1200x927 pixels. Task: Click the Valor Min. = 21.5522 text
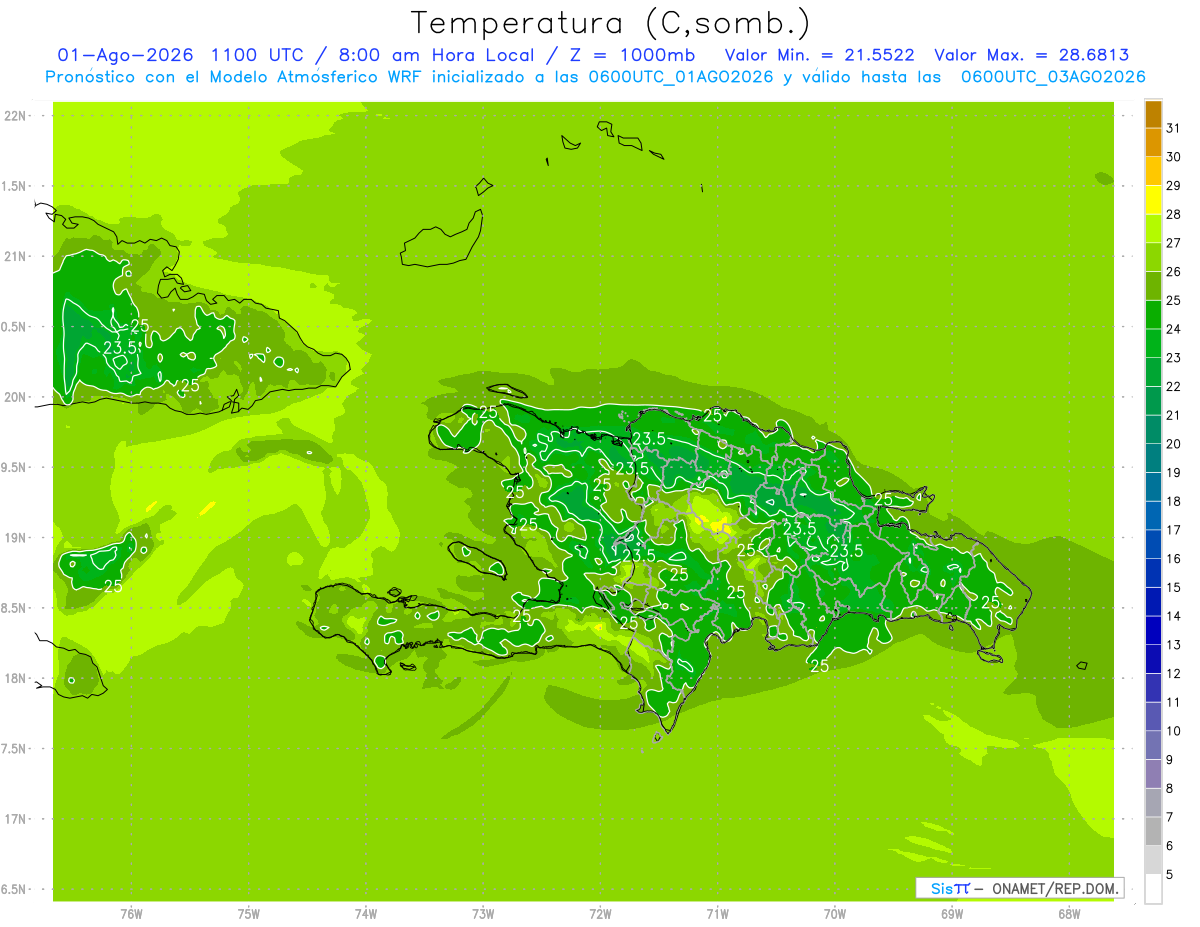[819, 55]
